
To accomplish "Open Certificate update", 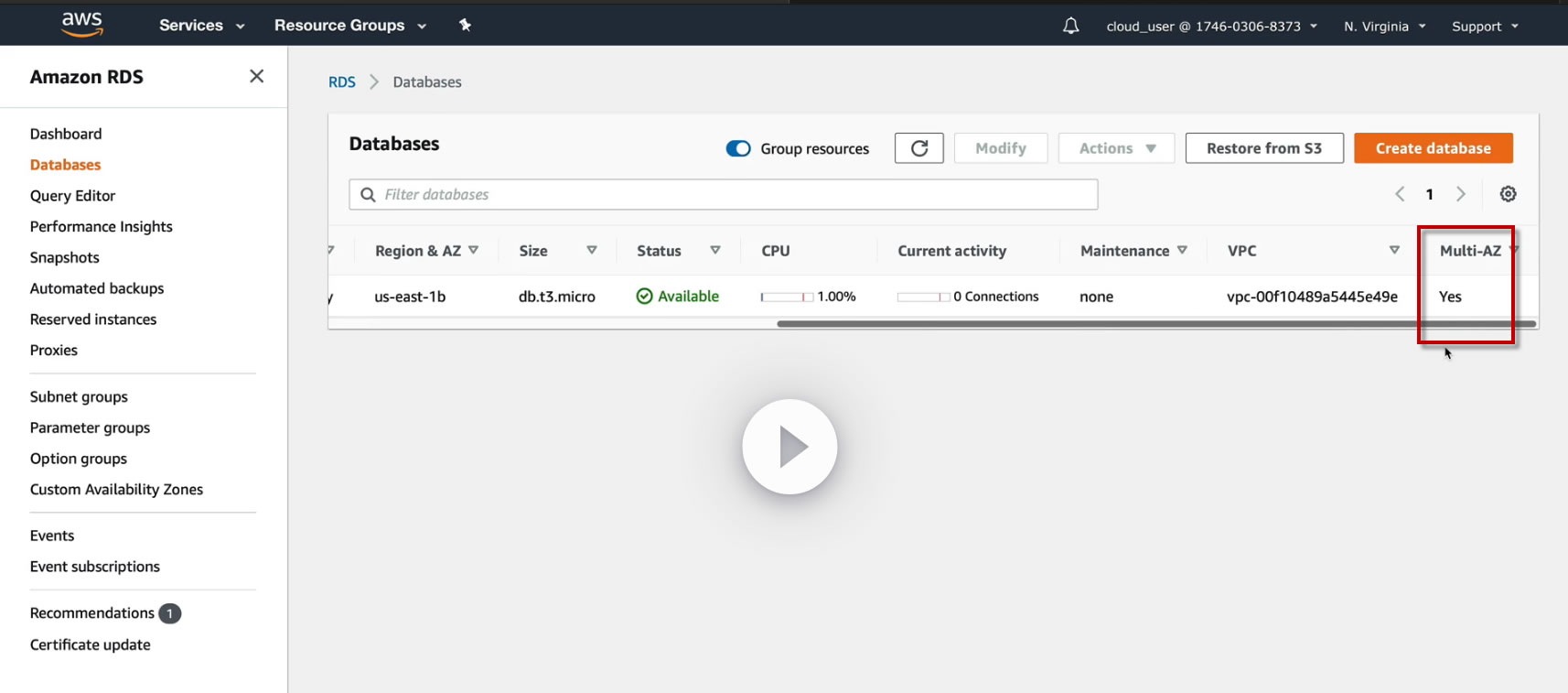I will [91, 645].
